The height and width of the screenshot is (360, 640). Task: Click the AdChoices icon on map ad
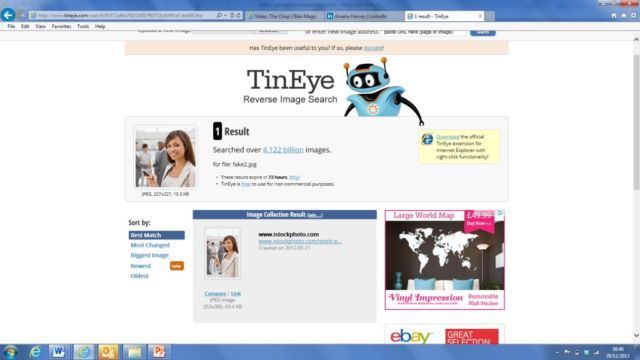point(500,213)
